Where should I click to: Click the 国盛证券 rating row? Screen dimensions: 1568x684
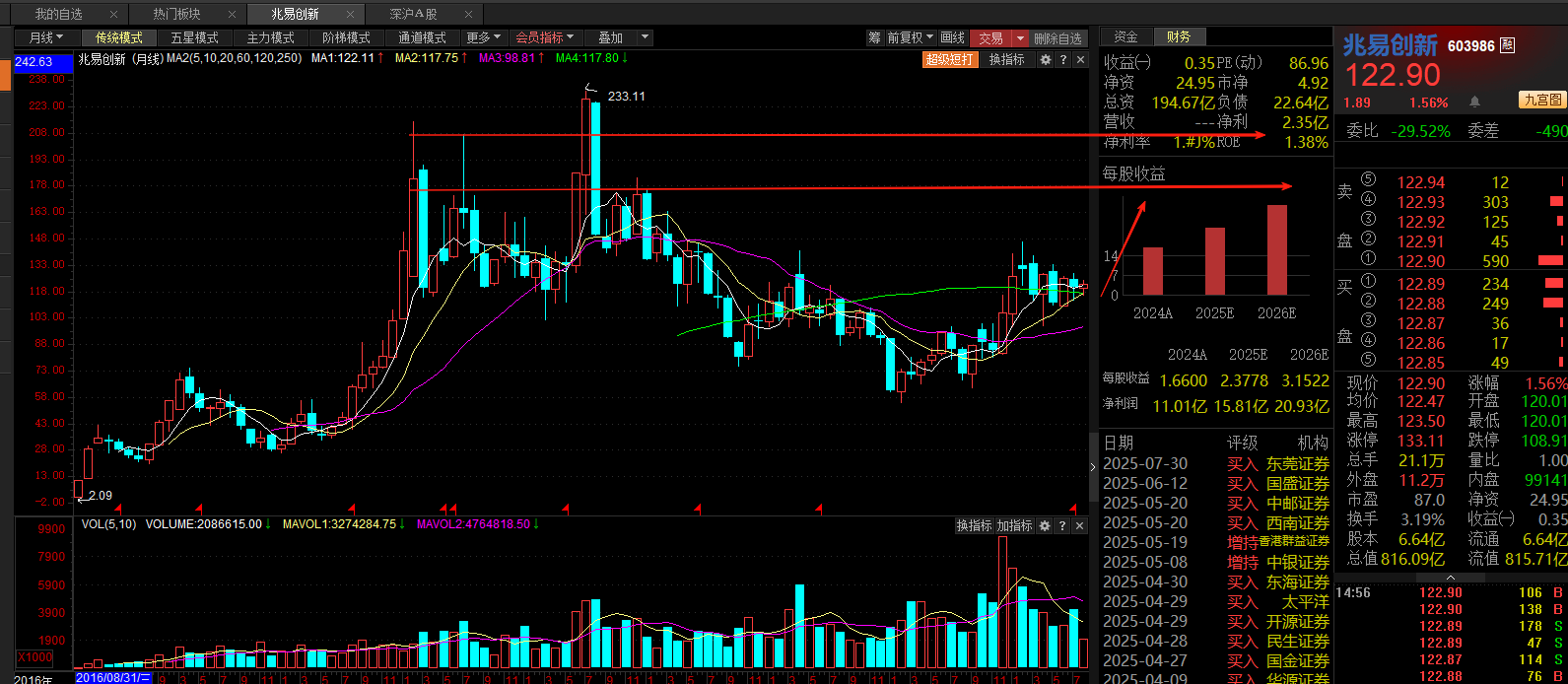1215,483
